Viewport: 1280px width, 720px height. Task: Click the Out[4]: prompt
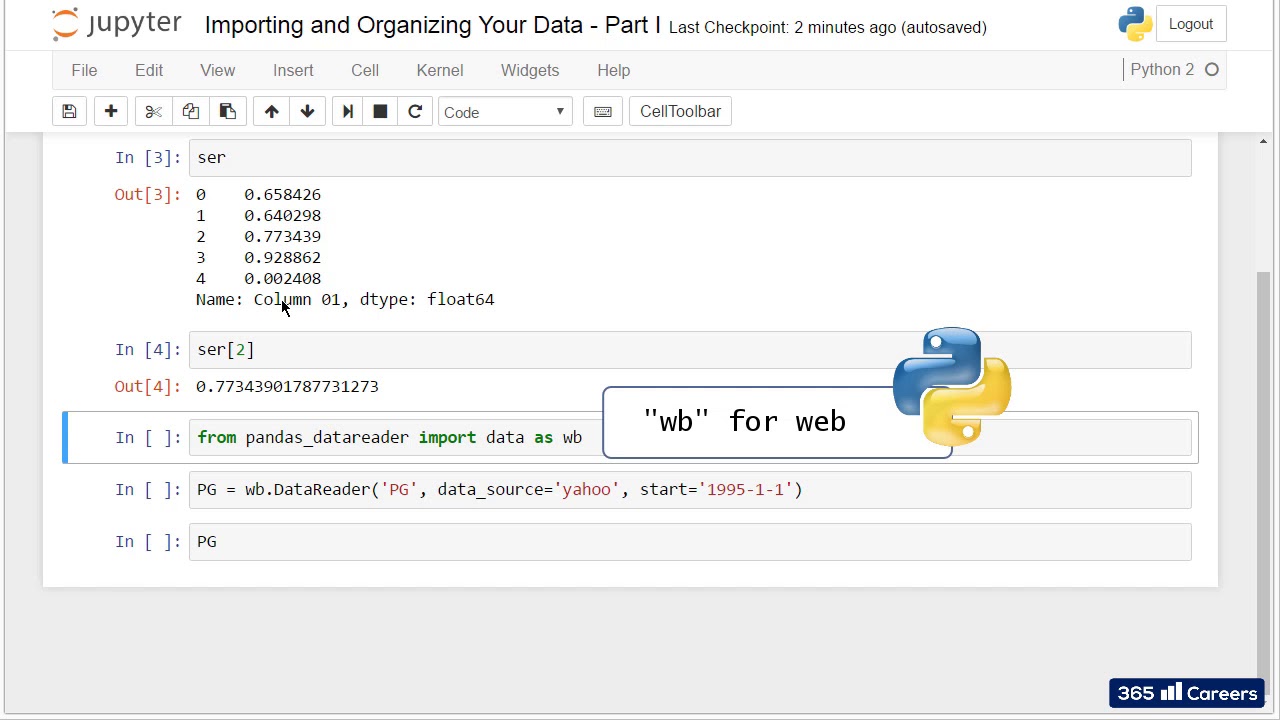[148, 387]
